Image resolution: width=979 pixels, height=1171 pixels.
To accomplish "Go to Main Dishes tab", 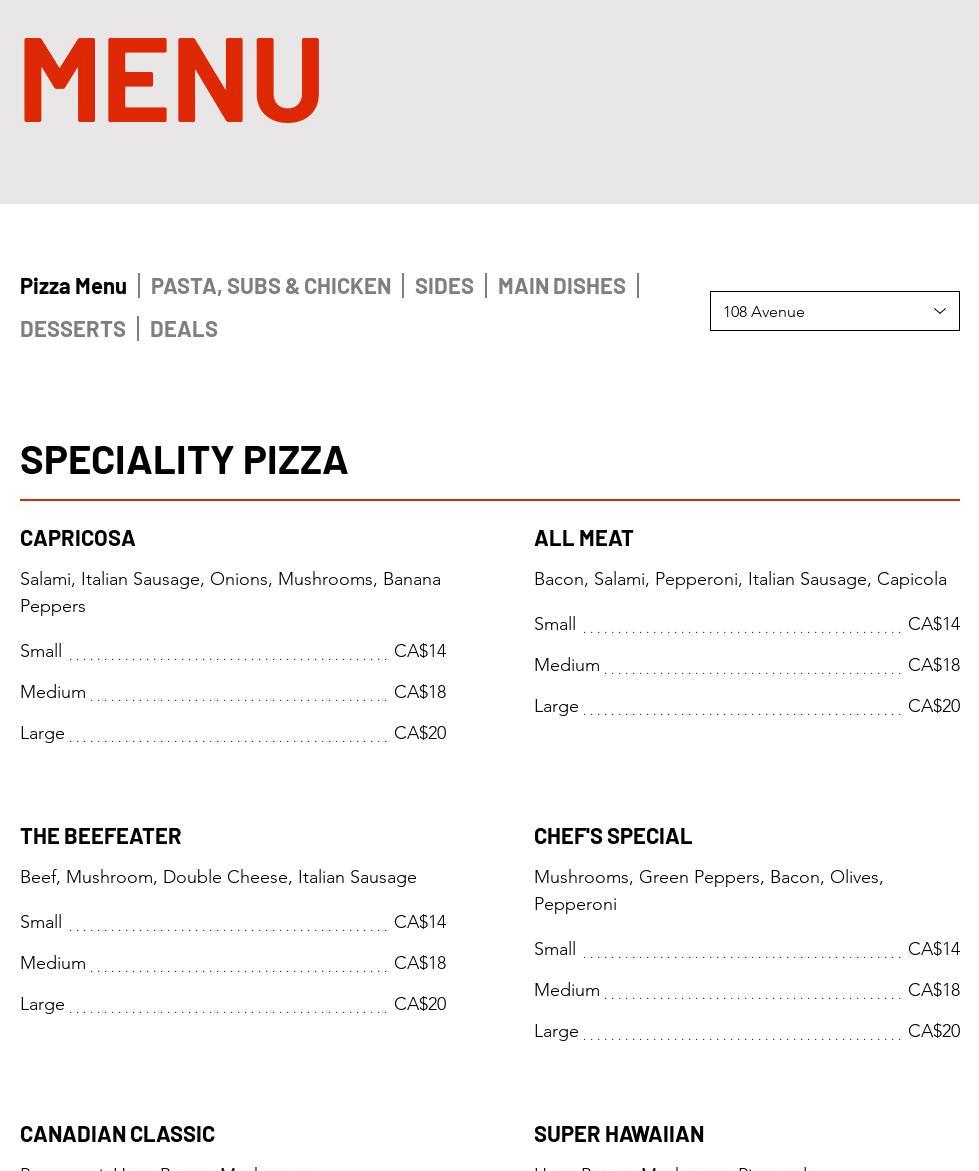I will 562,286.
